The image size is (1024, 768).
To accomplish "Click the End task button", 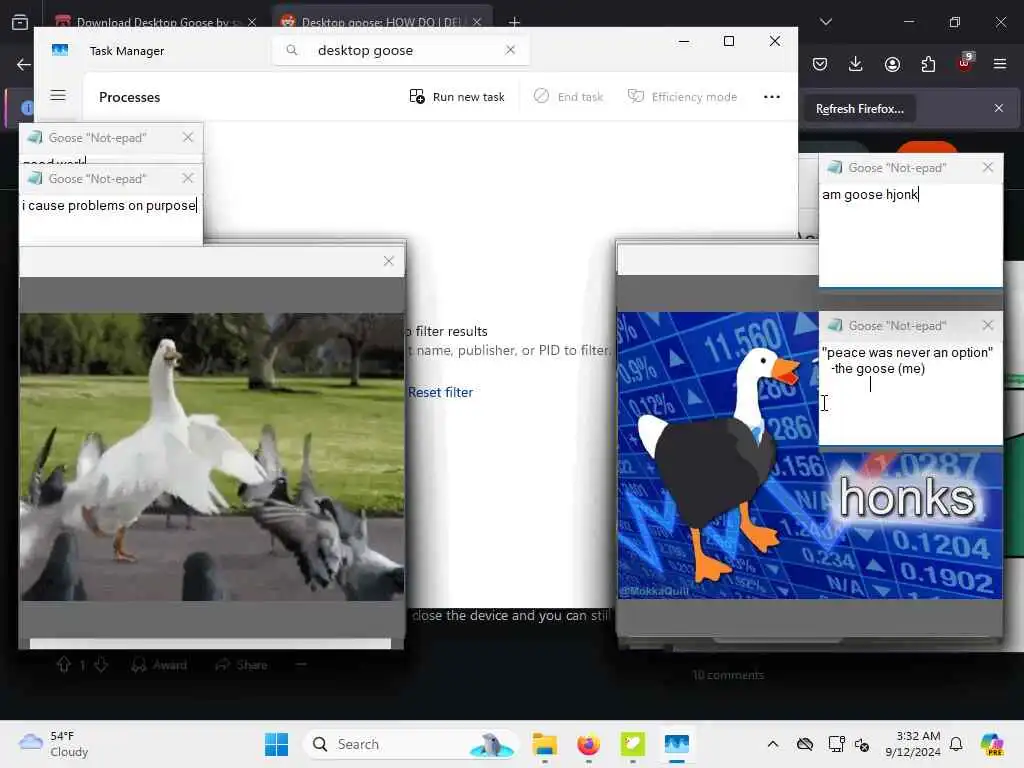I will pyautogui.click(x=568, y=97).
